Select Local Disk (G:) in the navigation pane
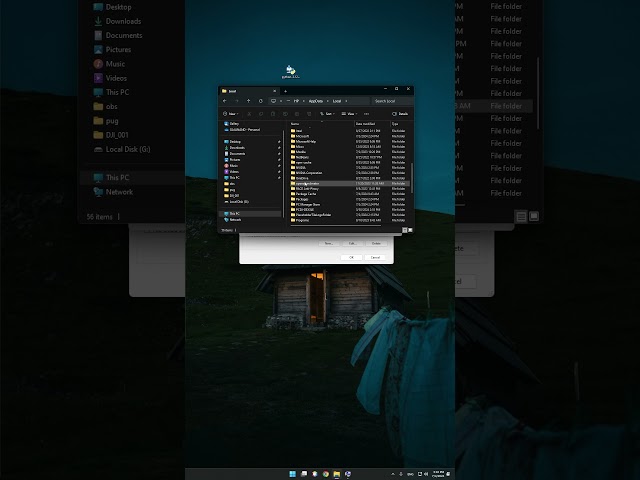 [236, 202]
